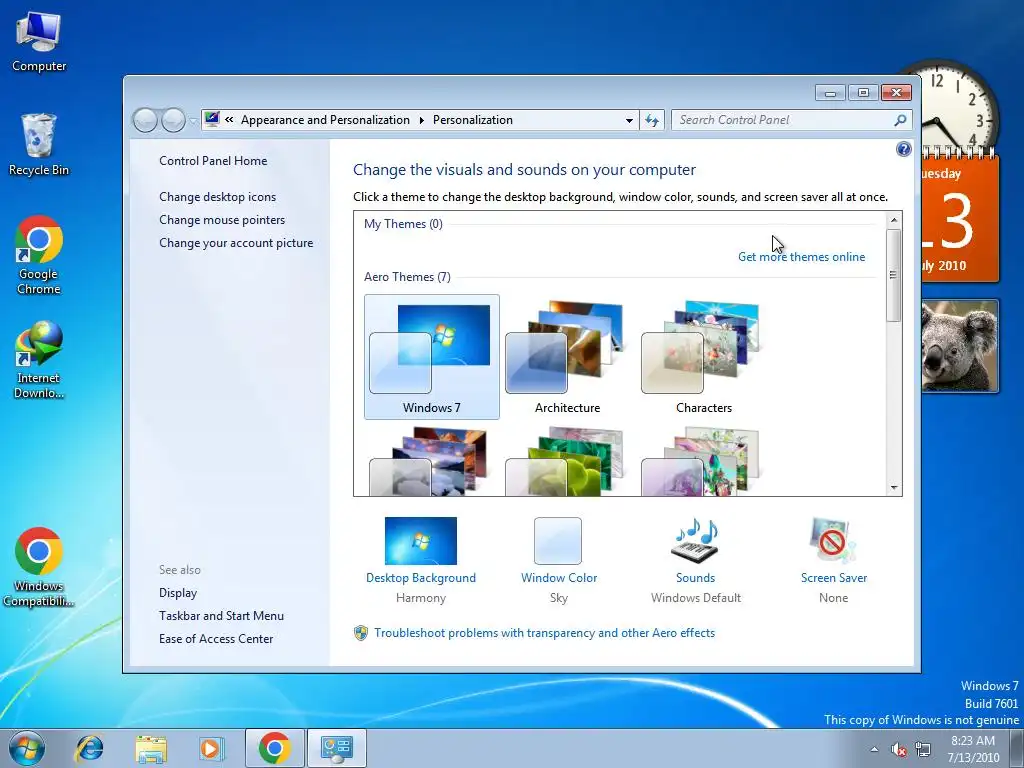Click Control Panel taskbar button

[x=337, y=748]
